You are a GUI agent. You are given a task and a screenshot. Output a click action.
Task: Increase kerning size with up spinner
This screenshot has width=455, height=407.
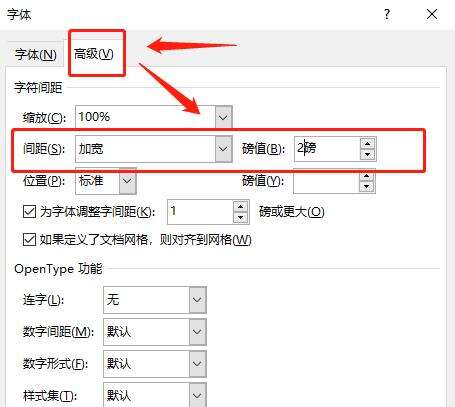click(241, 207)
